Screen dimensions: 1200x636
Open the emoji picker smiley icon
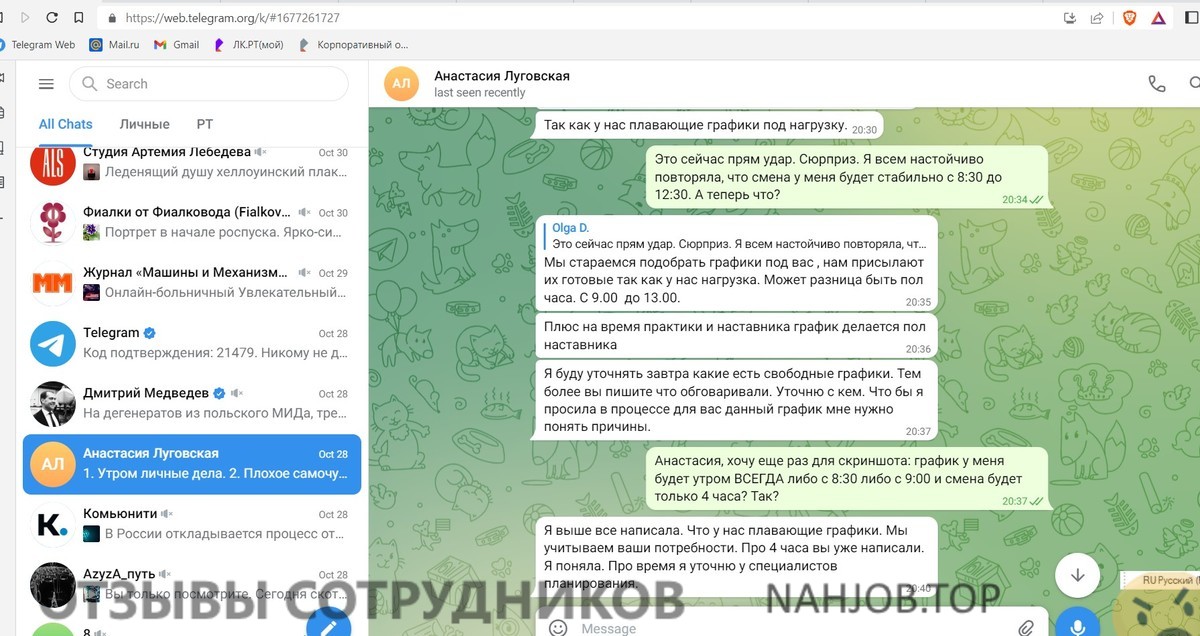559,628
